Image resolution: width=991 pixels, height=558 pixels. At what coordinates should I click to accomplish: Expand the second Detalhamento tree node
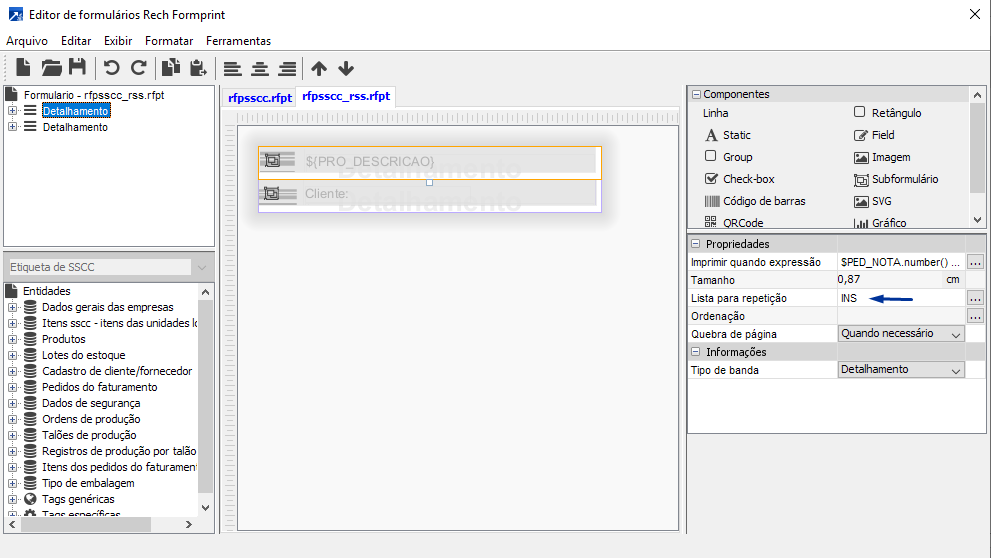coord(12,127)
